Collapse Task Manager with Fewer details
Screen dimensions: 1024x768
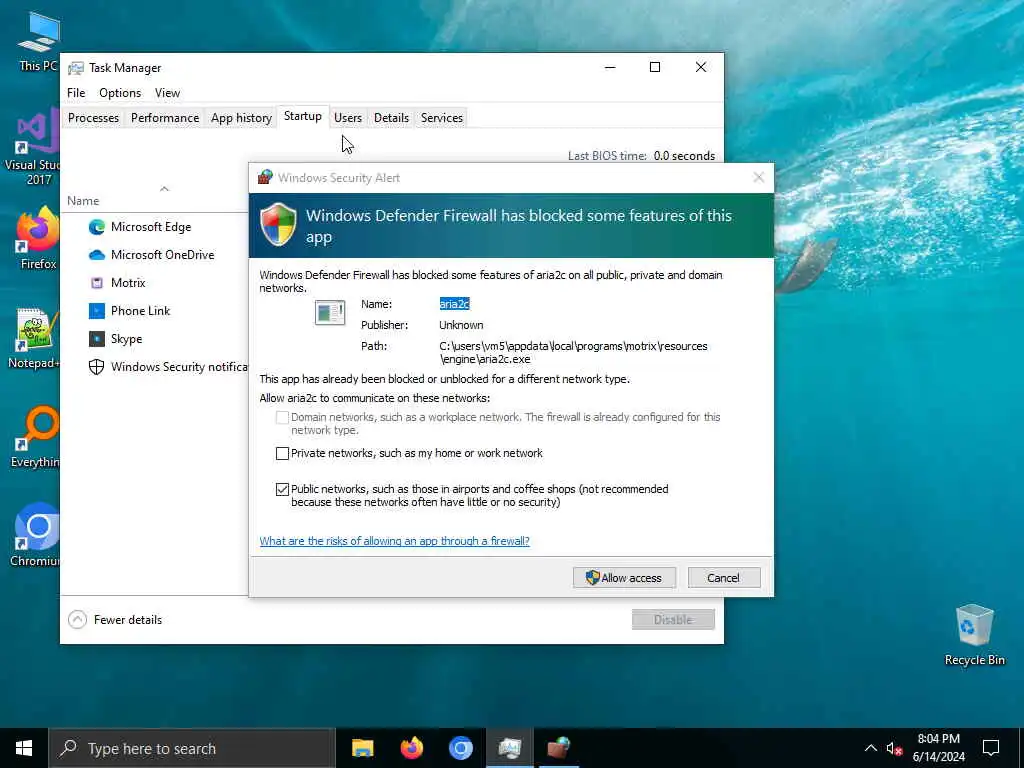[115, 620]
